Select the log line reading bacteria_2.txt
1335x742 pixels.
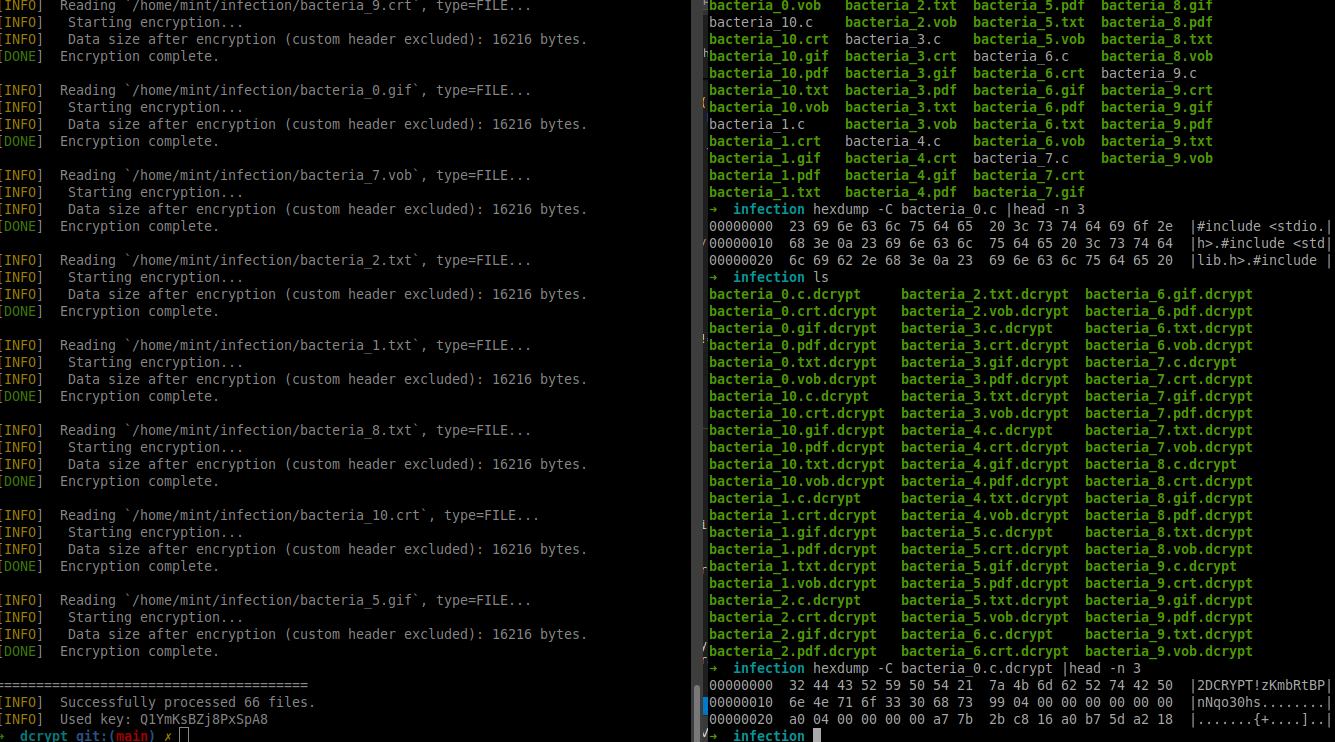266,260
